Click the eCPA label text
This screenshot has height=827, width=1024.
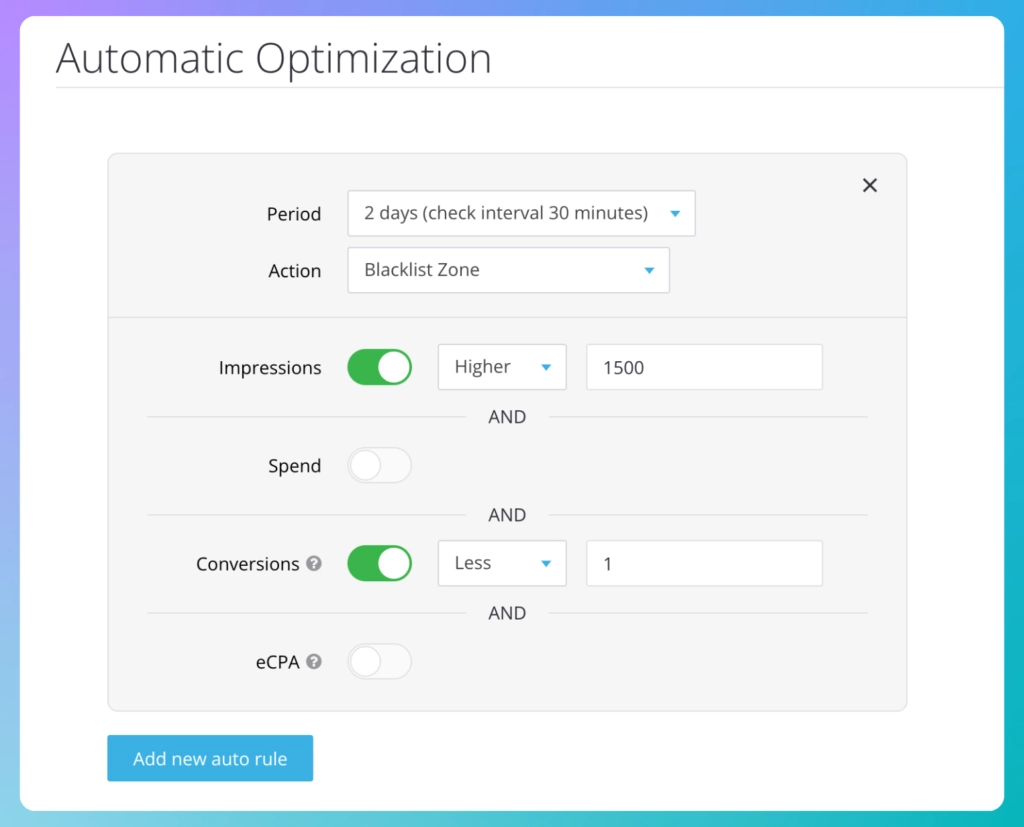pos(278,662)
